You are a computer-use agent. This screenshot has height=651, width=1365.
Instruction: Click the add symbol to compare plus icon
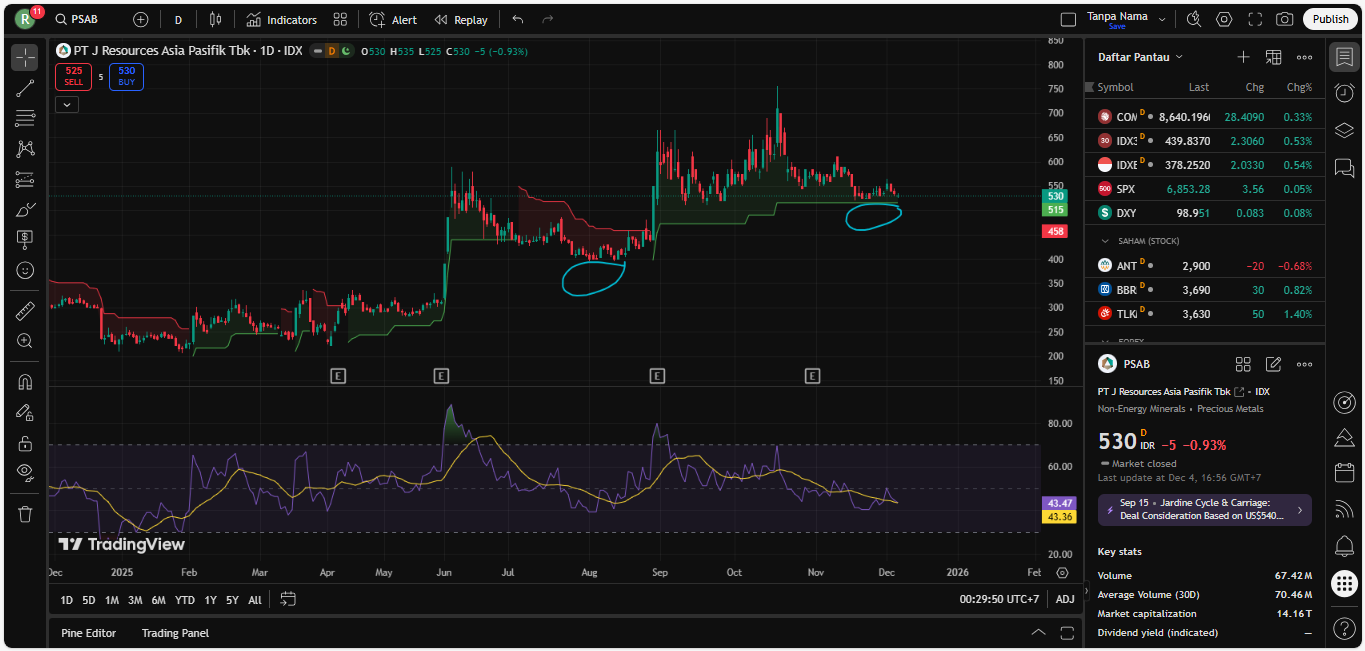pyautogui.click(x=141, y=19)
